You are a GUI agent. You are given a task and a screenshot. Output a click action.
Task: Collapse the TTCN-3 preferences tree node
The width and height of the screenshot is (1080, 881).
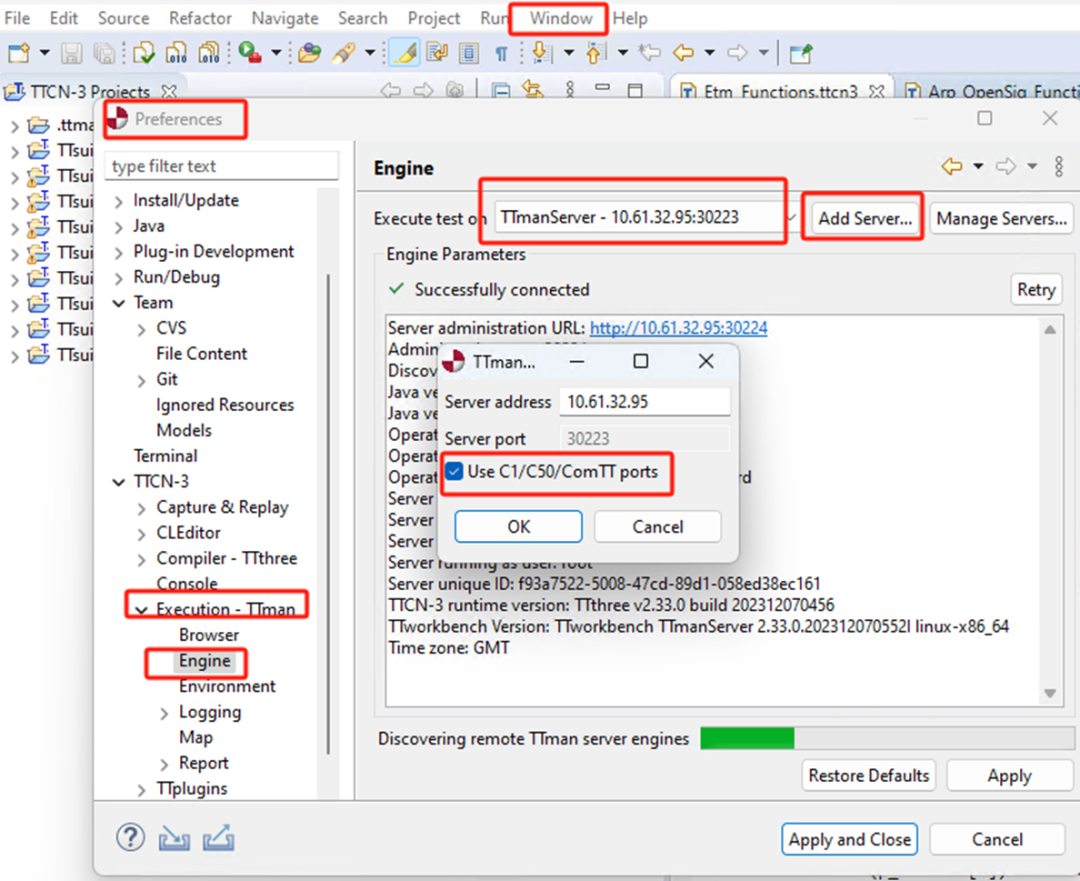click(x=120, y=482)
